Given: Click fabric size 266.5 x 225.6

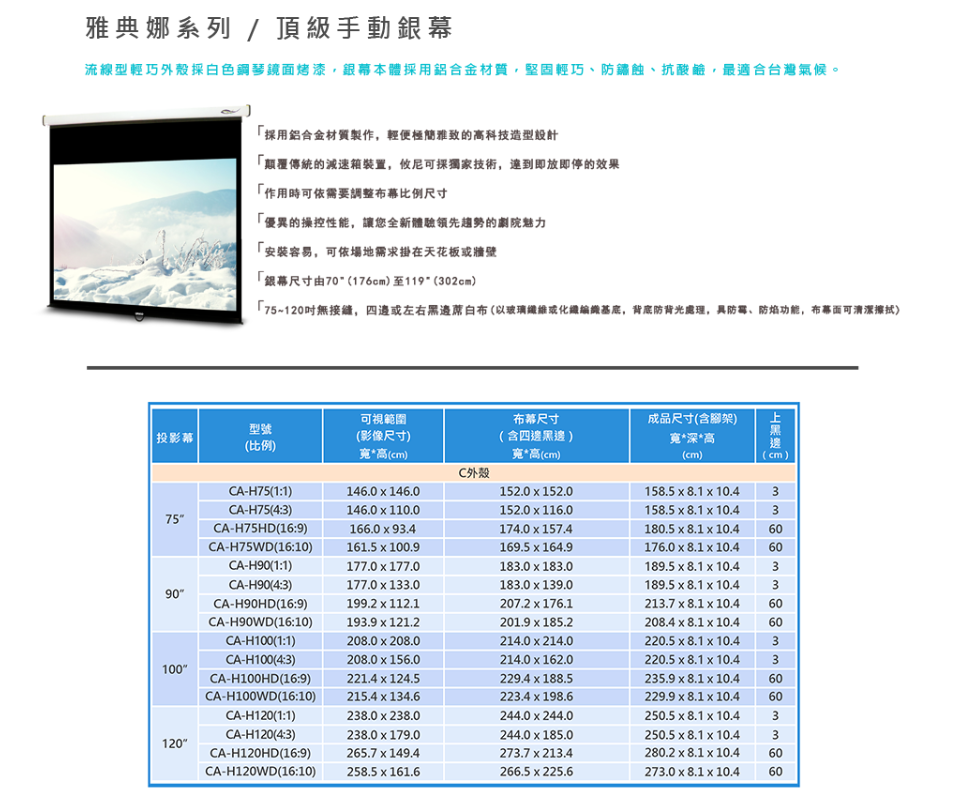Looking at the screenshot, I should coord(536,772).
